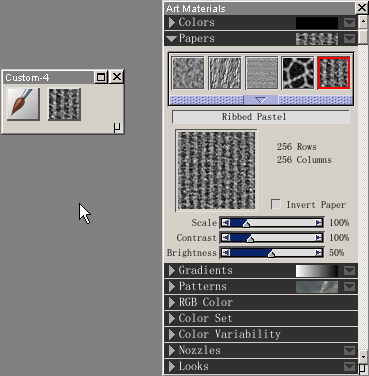Expand the Patterns section
Image resolution: width=369 pixels, height=376 pixels.
pyautogui.click(x=172, y=286)
